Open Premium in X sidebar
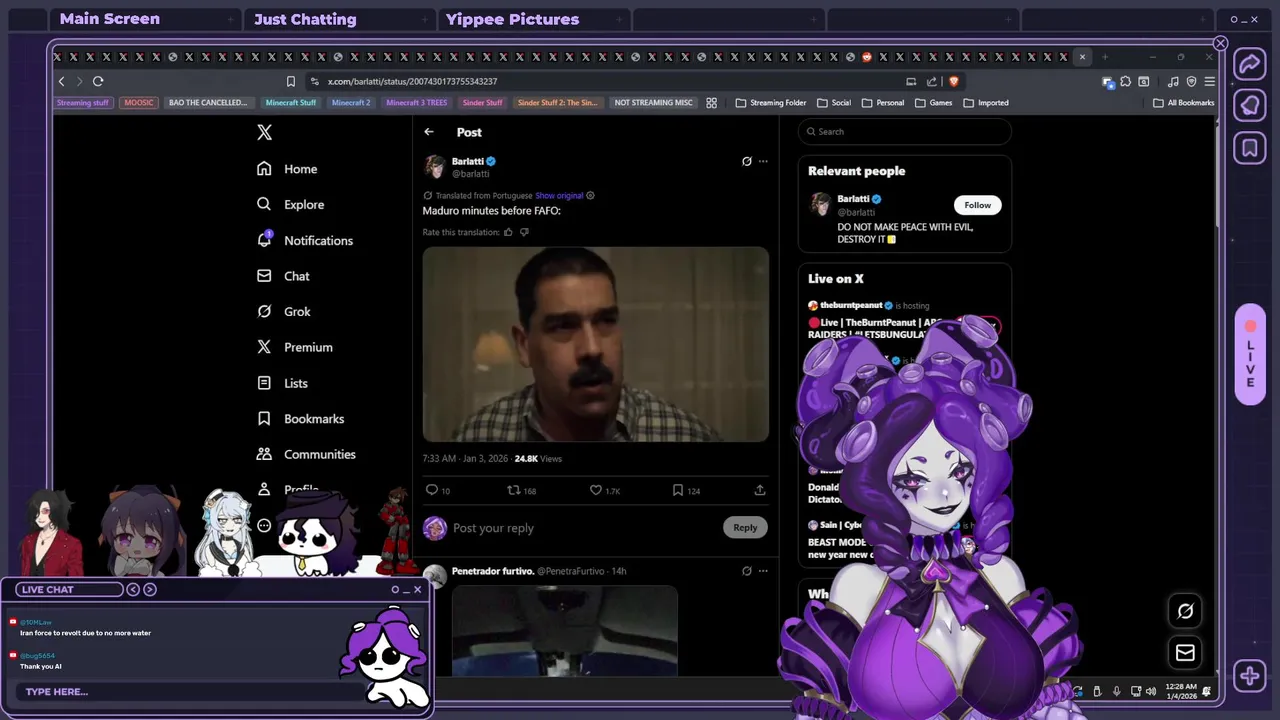The image size is (1280, 720). [x=294, y=347]
